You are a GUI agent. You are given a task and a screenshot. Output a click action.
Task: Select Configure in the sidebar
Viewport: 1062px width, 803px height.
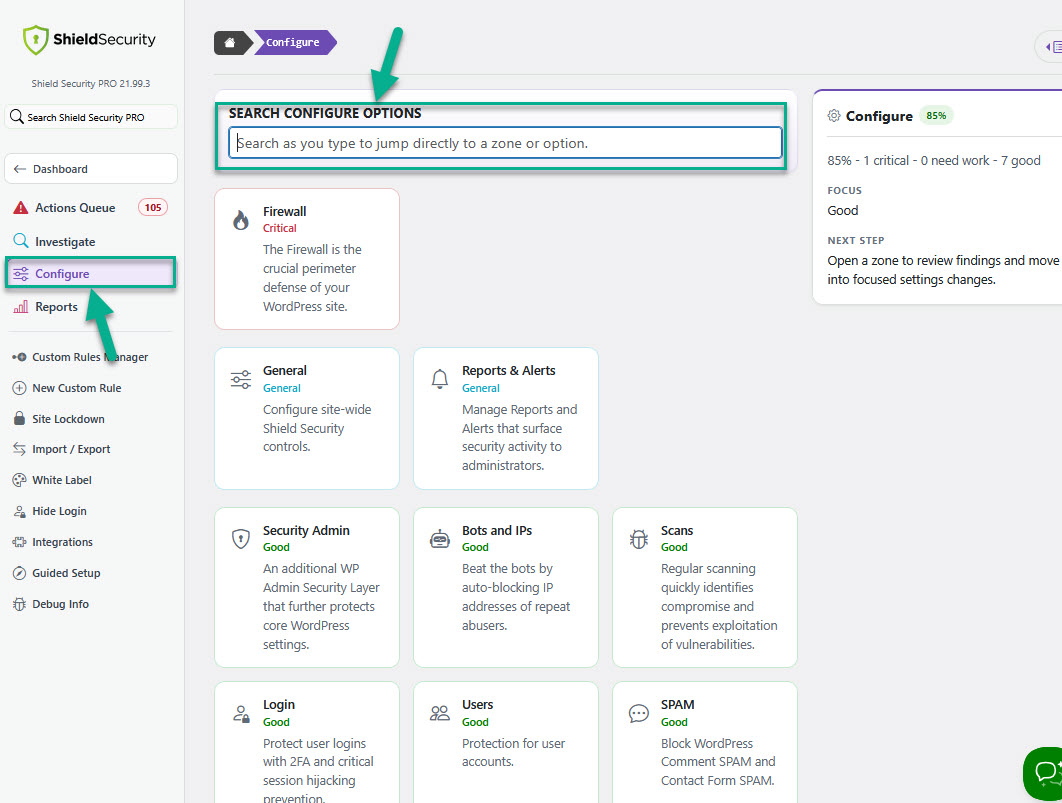[91, 273]
